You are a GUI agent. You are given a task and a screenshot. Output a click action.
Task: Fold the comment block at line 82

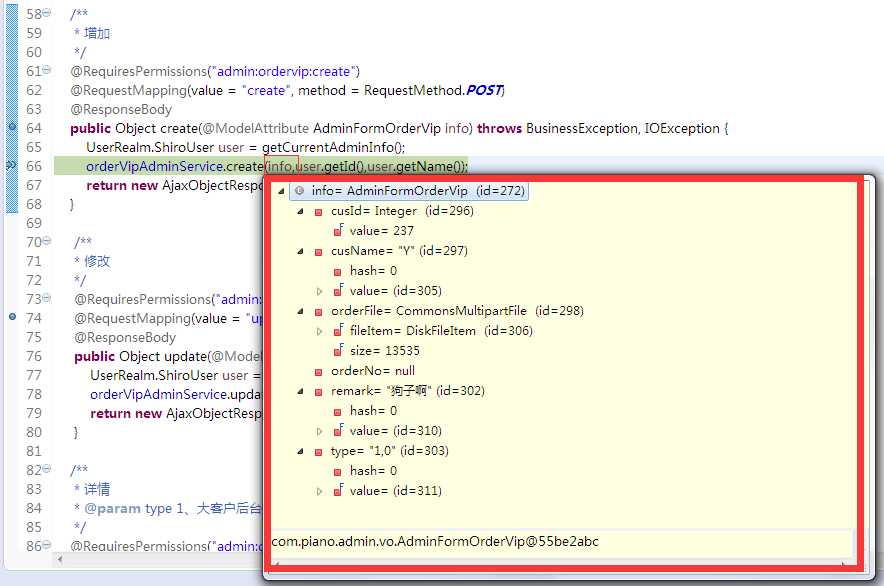(x=47, y=469)
